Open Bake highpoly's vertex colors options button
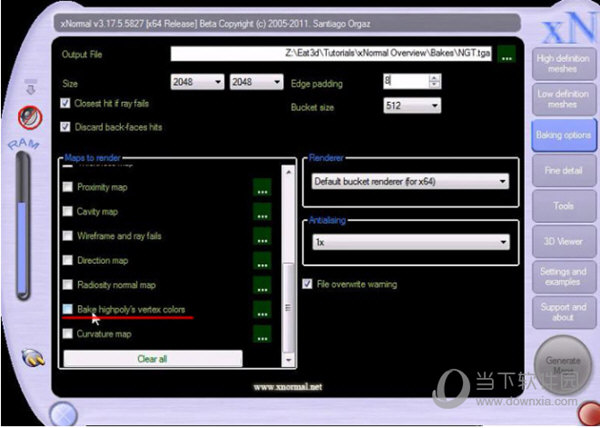The width and height of the screenshot is (600, 428). click(x=262, y=310)
